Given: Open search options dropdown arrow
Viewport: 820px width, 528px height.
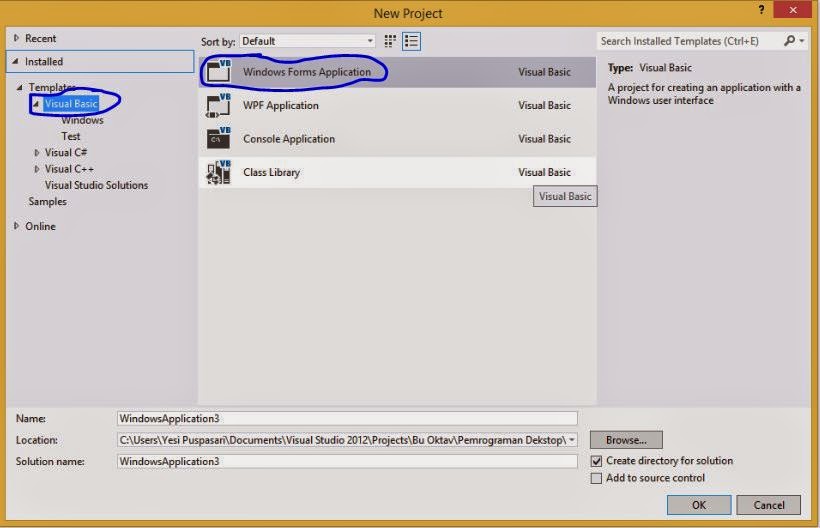Looking at the screenshot, I should 802,41.
